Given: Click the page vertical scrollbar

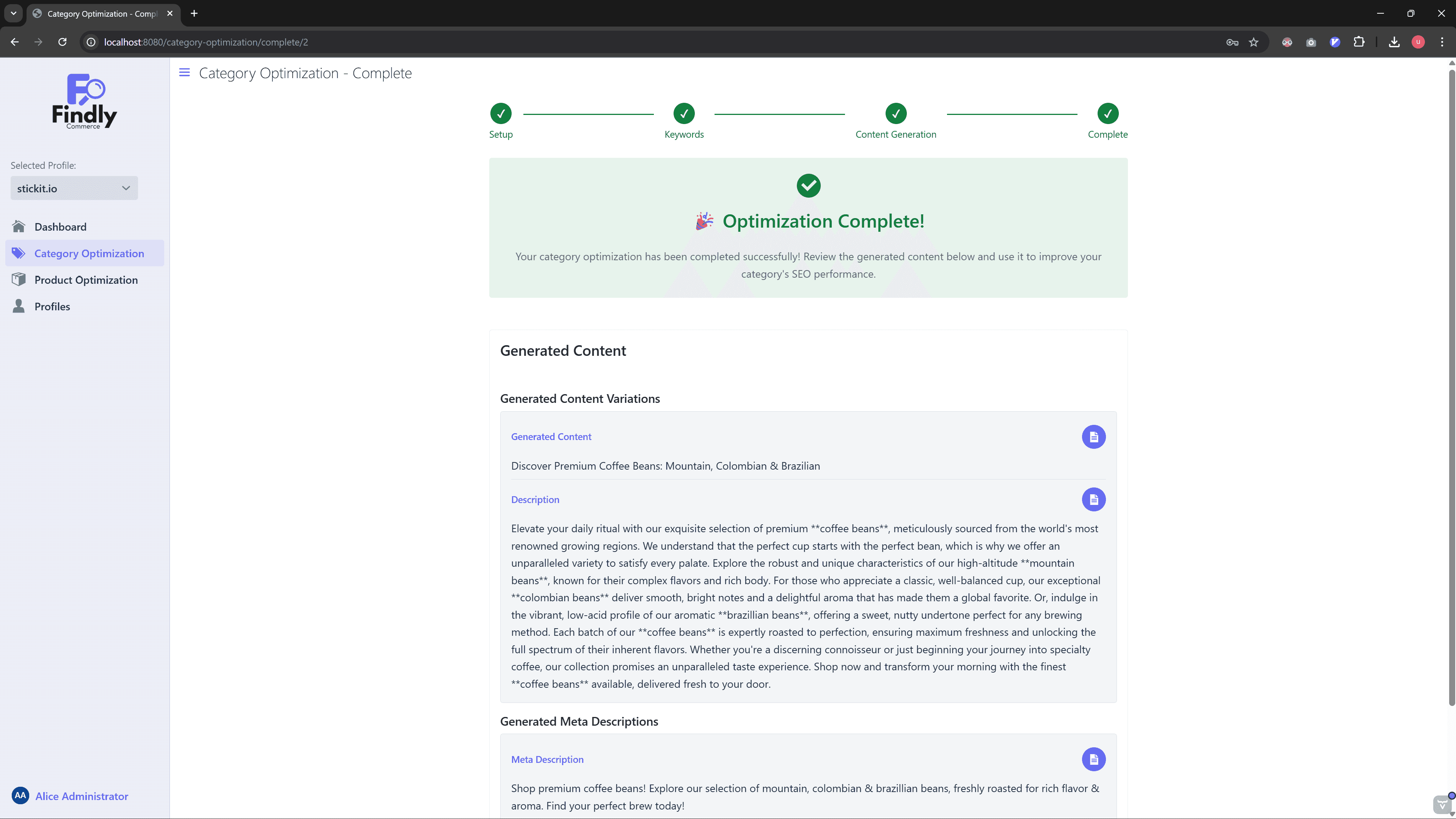Looking at the screenshot, I should [x=1451, y=384].
